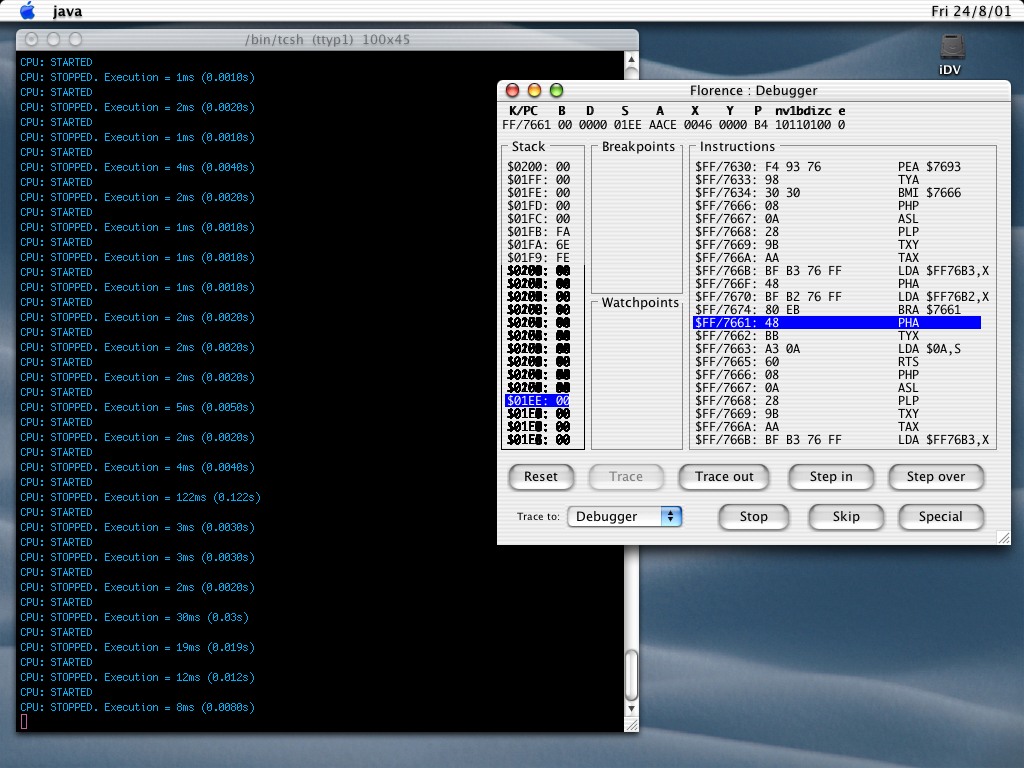The width and height of the screenshot is (1024, 768).
Task: Click the Florence : Debugger title text
Action: [x=754, y=91]
